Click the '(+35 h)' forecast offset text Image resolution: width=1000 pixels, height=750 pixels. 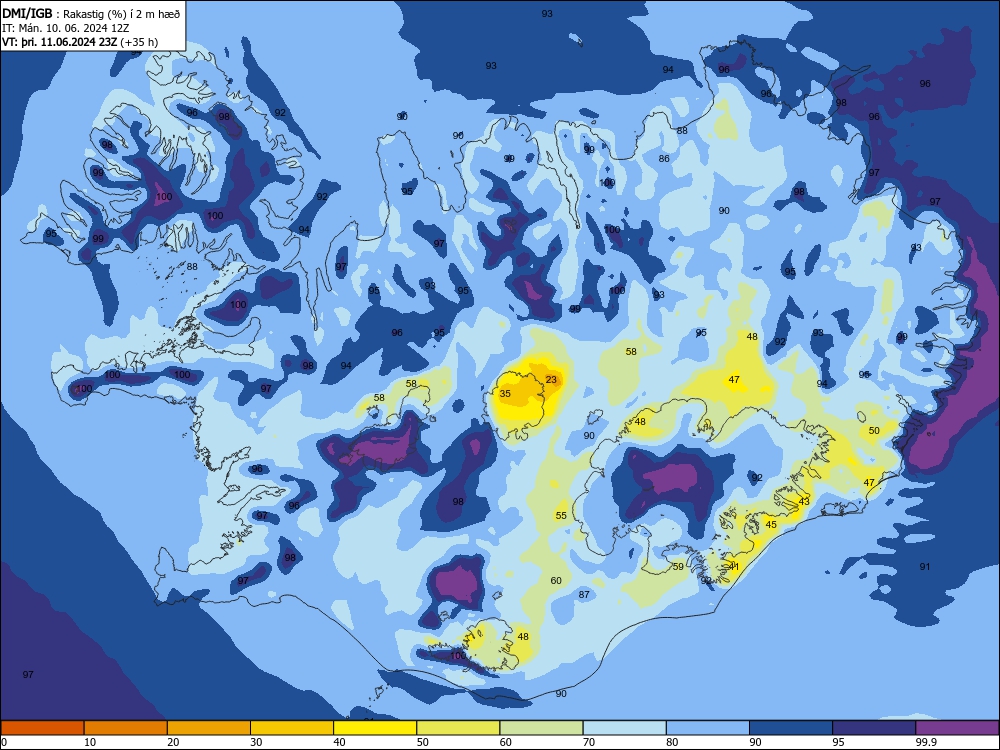coord(139,42)
